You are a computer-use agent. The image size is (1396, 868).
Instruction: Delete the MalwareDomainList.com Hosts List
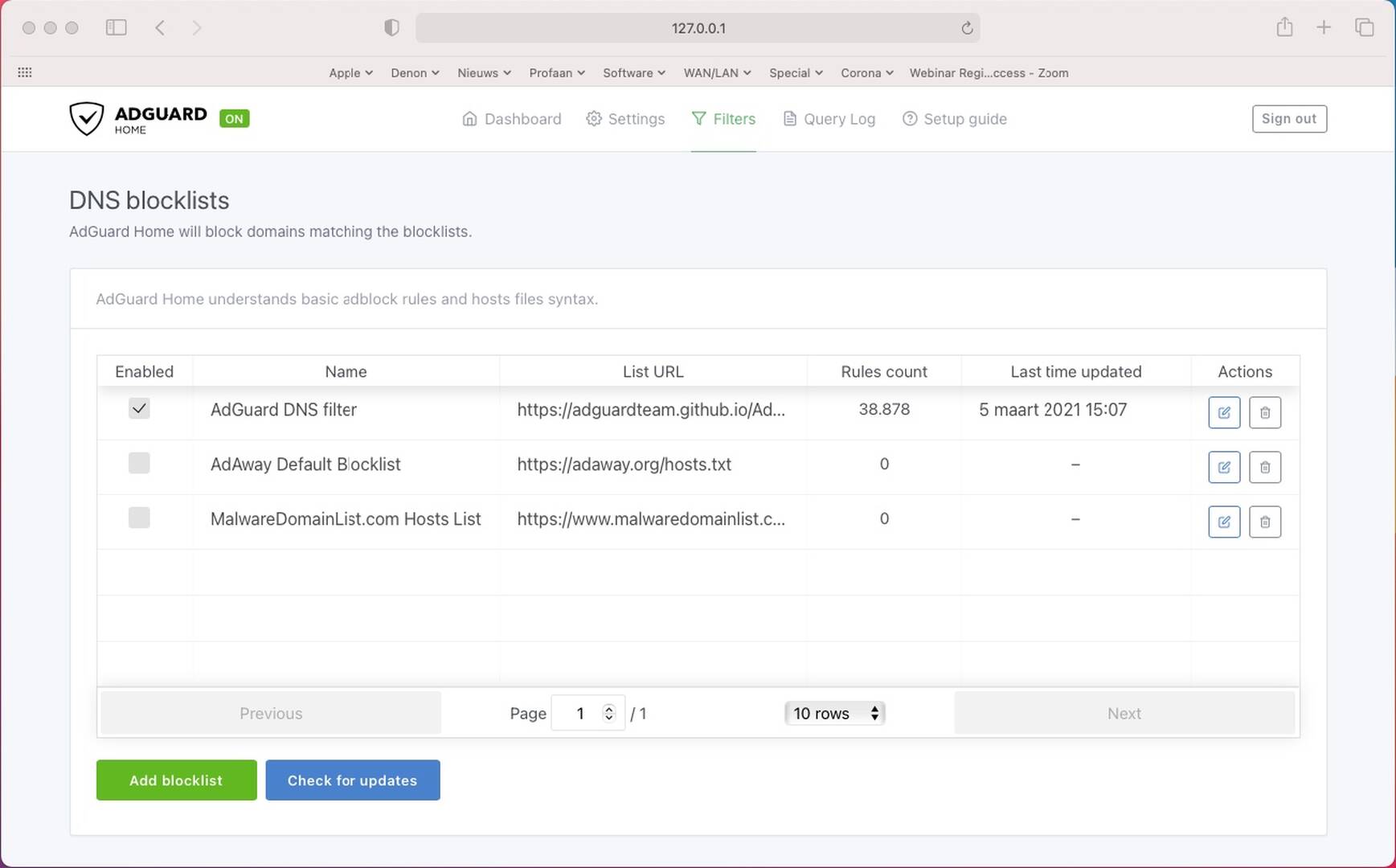(x=1265, y=522)
